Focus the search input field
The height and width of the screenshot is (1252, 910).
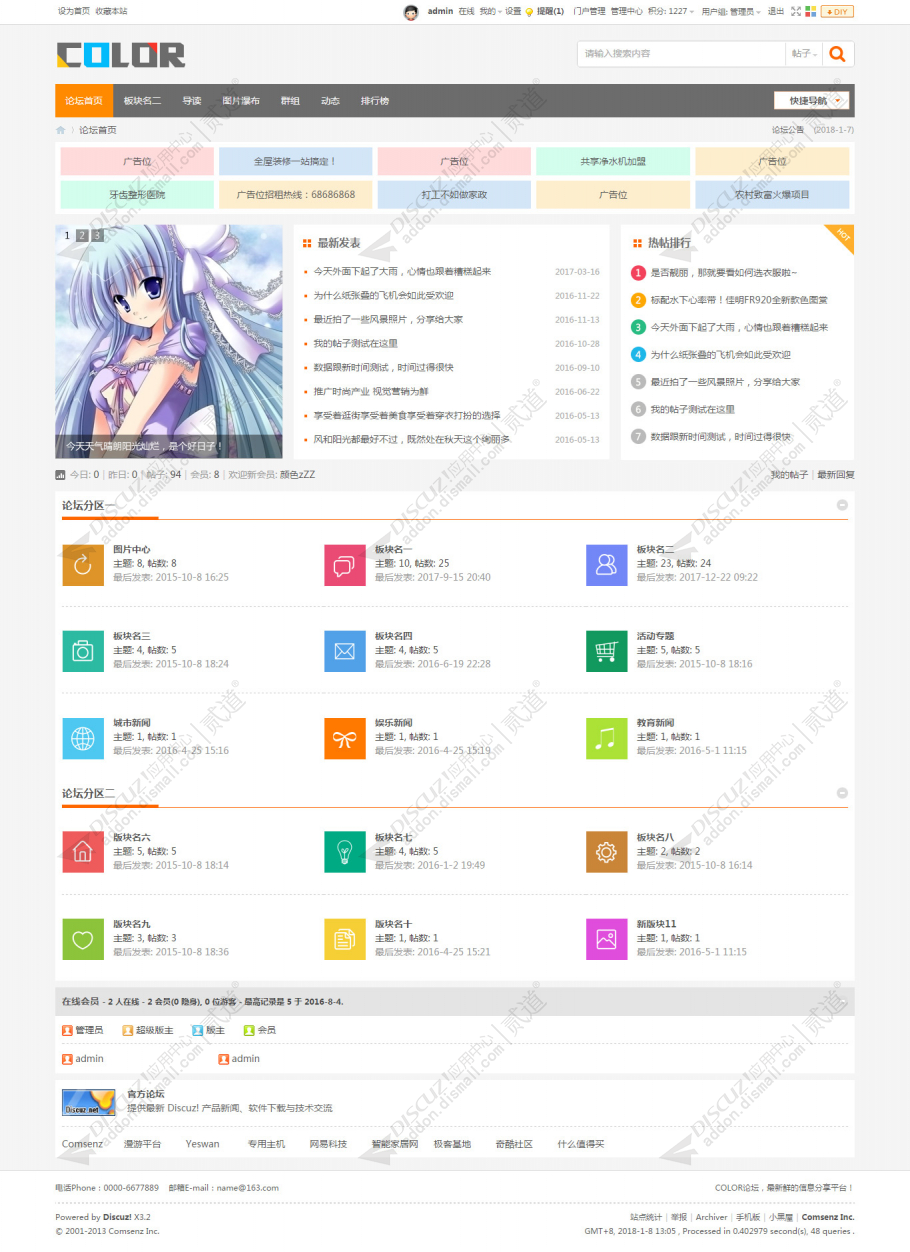coord(681,54)
